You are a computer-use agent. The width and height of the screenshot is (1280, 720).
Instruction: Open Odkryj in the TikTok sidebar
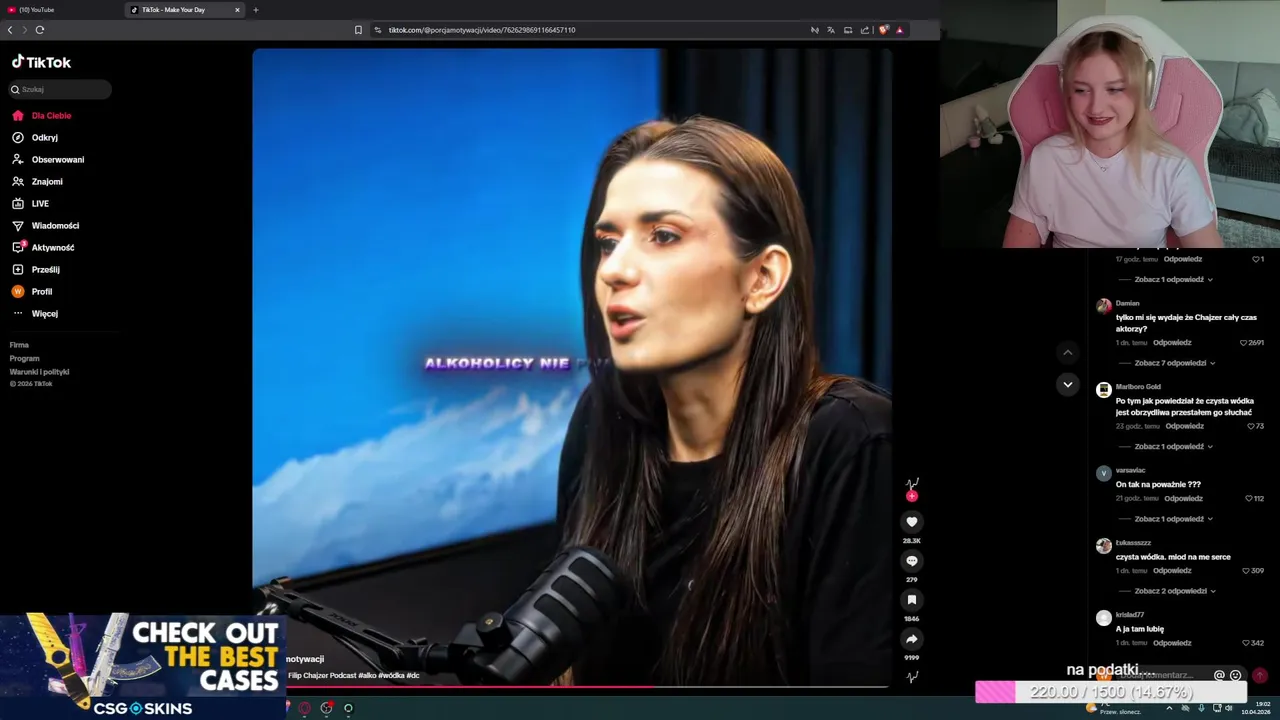coord(35,138)
